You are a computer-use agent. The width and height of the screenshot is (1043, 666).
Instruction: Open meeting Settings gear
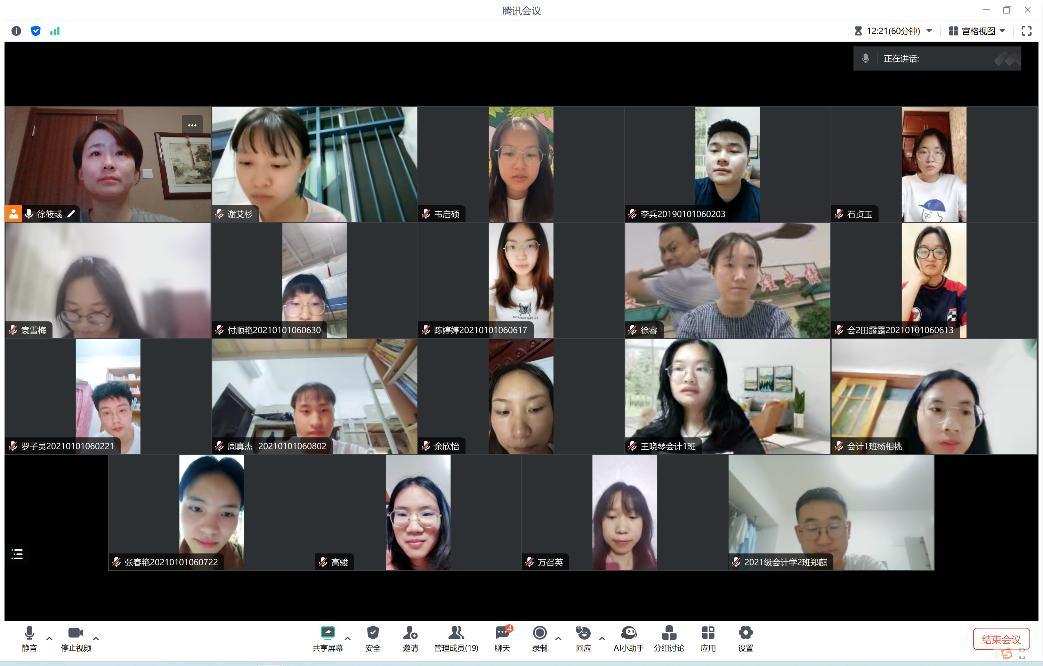(745, 637)
